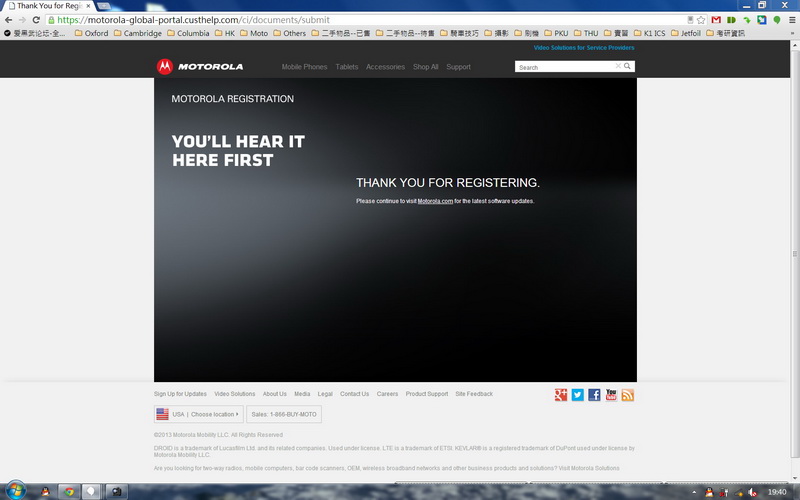
Task: Click the volume icon in system tray
Action: 753,492
